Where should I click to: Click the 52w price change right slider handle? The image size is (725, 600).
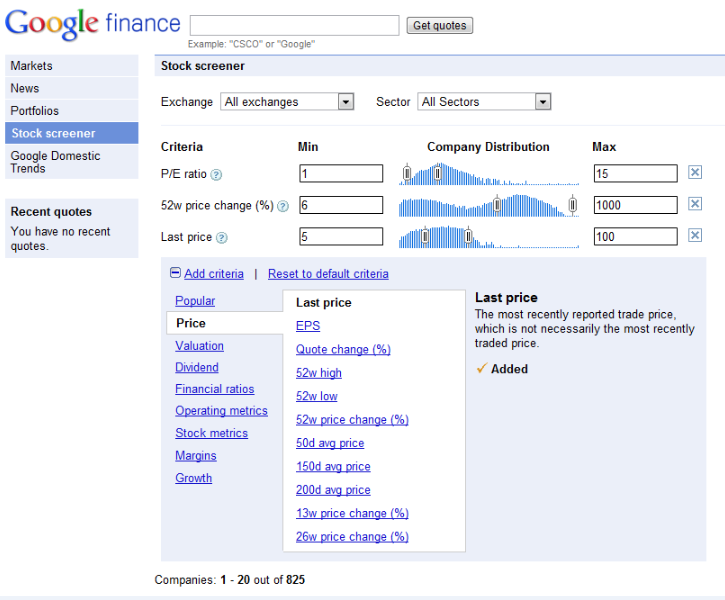coord(573,204)
